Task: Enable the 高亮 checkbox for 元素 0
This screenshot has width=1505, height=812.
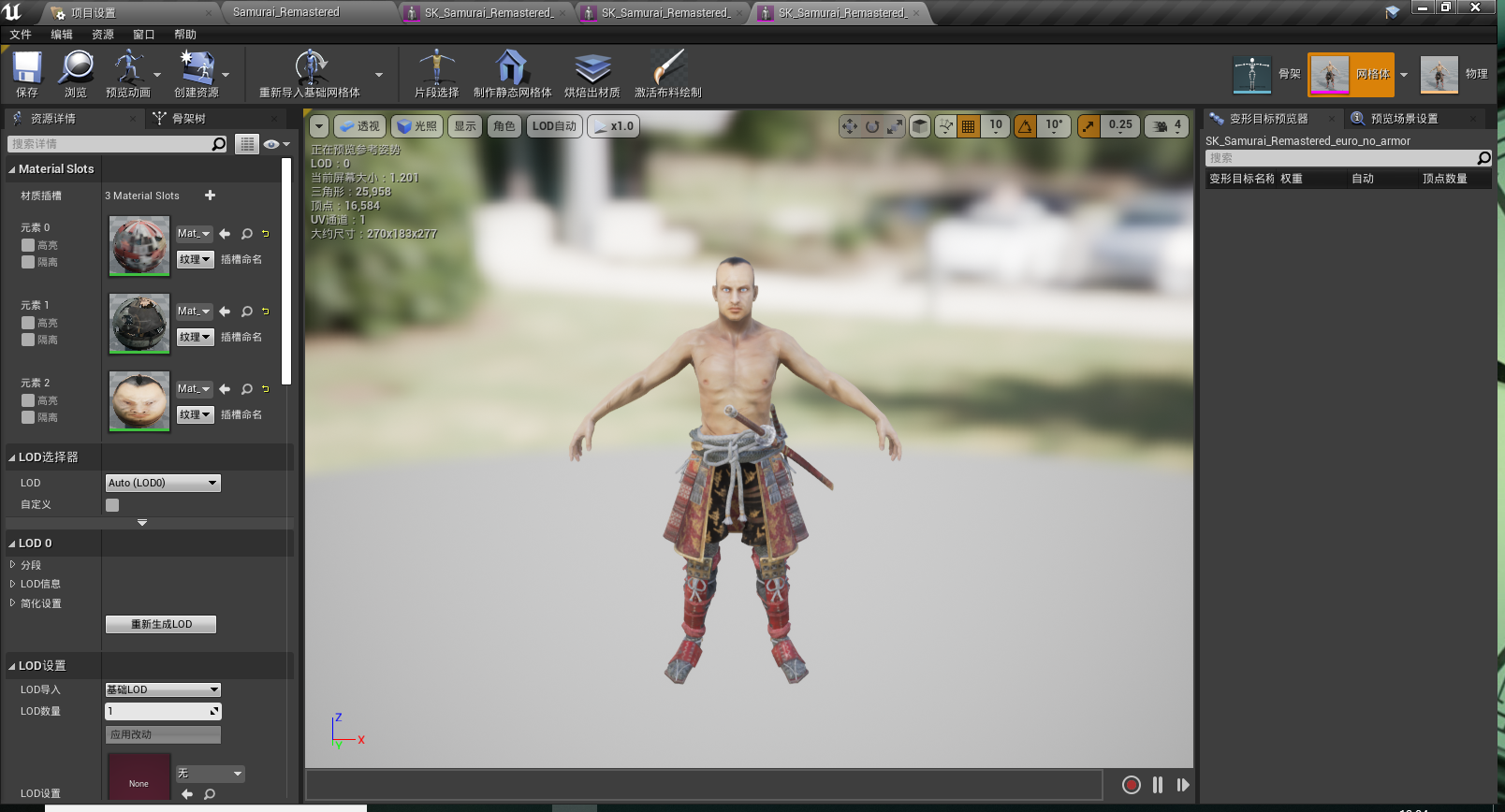Action: pyautogui.click(x=28, y=245)
